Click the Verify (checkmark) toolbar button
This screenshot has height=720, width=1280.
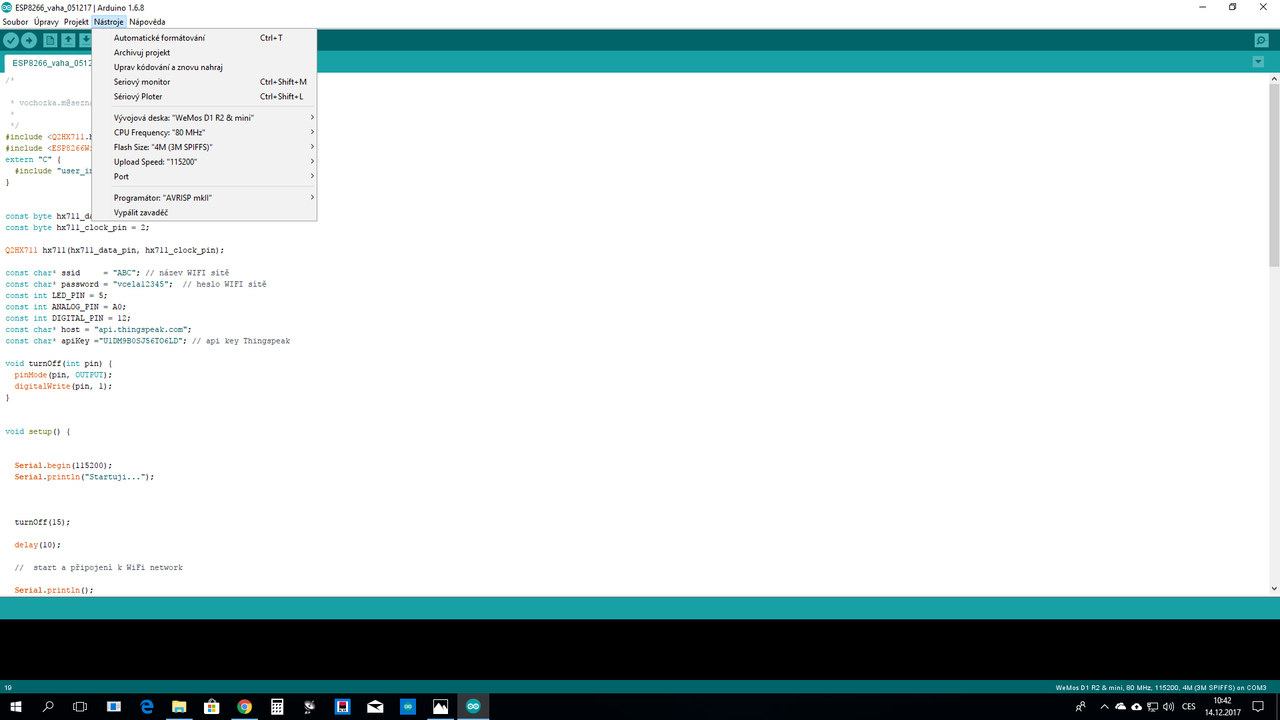pyautogui.click(x=12, y=40)
